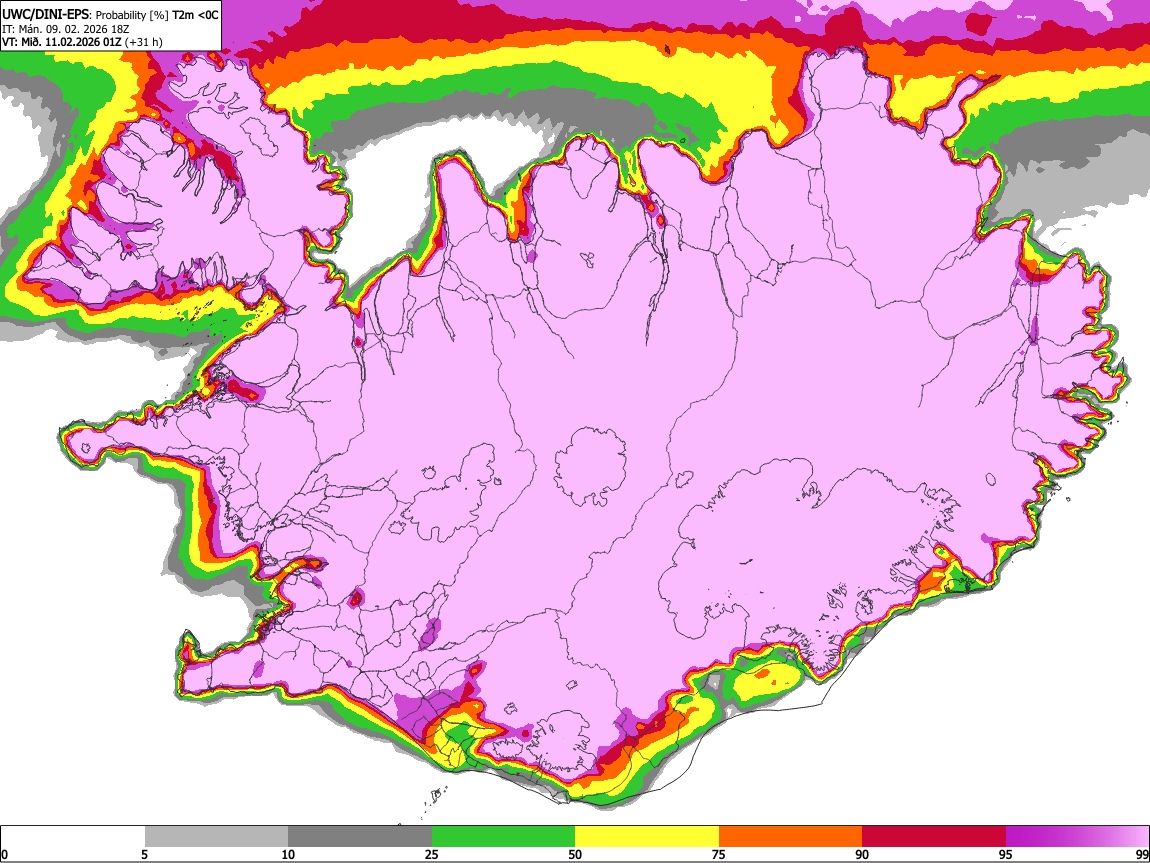1150x863 pixels.
Task: Click the legend value '99'
Action: click(x=1142, y=855)
